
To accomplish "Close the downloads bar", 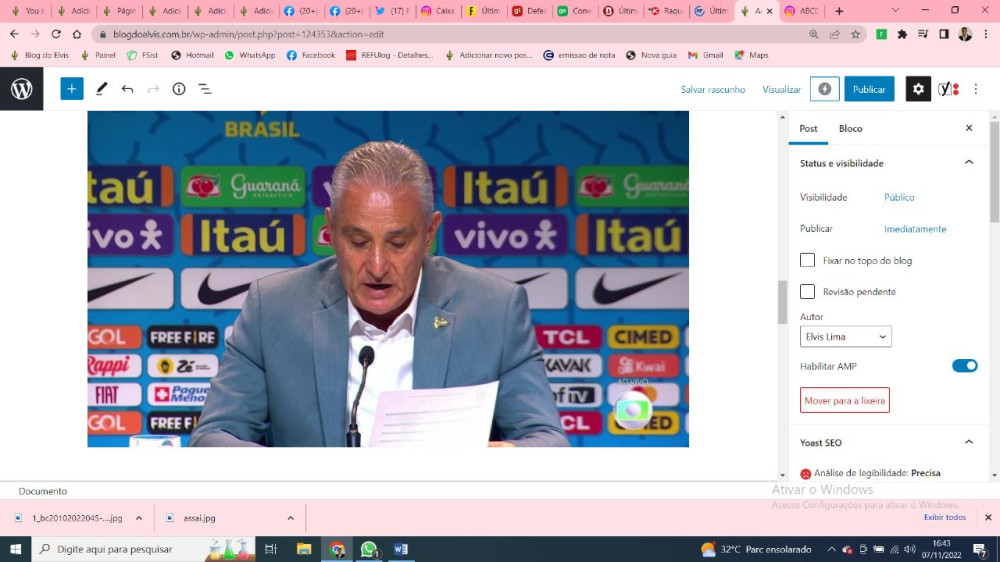I will [x=988, y=517].
